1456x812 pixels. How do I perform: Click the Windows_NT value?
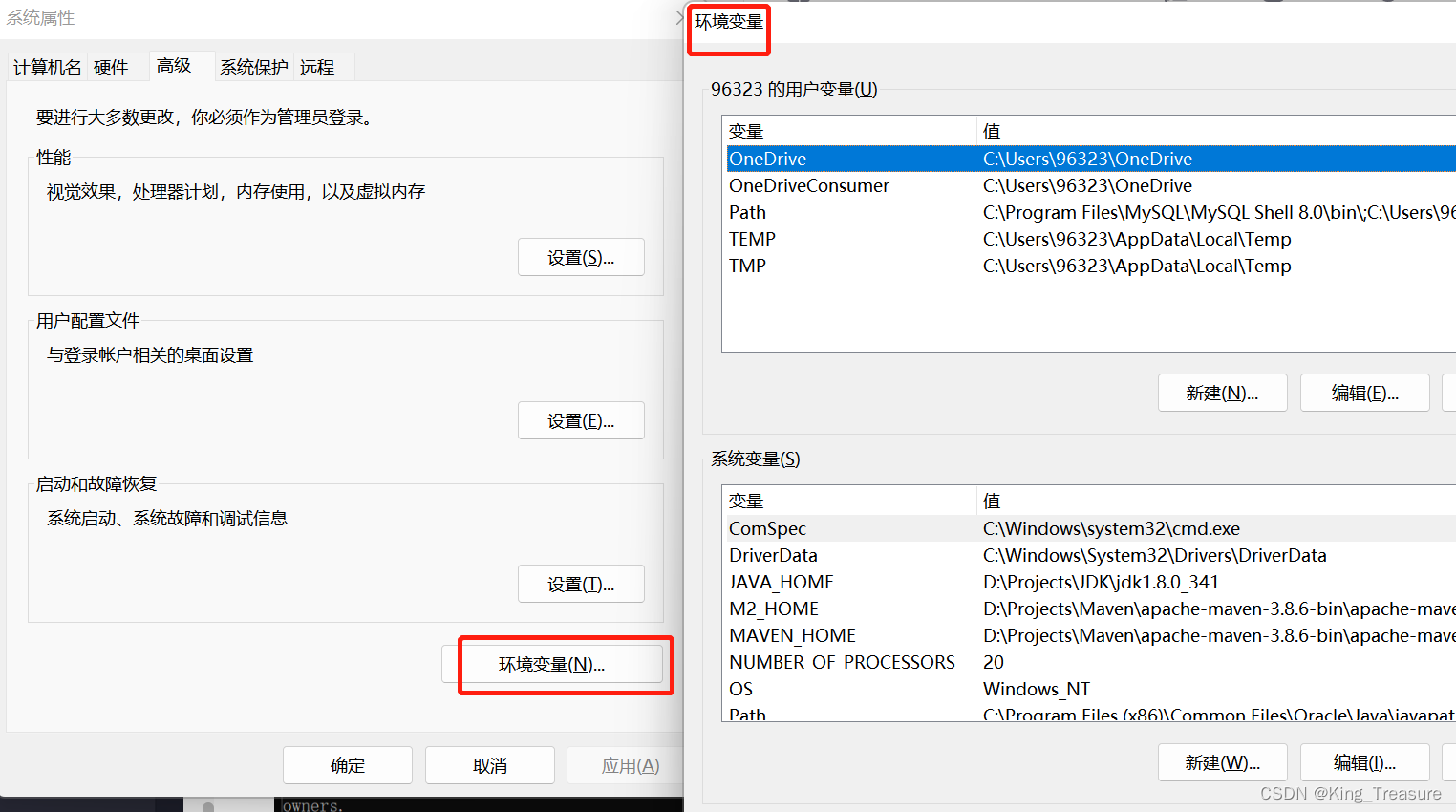pos(1037,689)
